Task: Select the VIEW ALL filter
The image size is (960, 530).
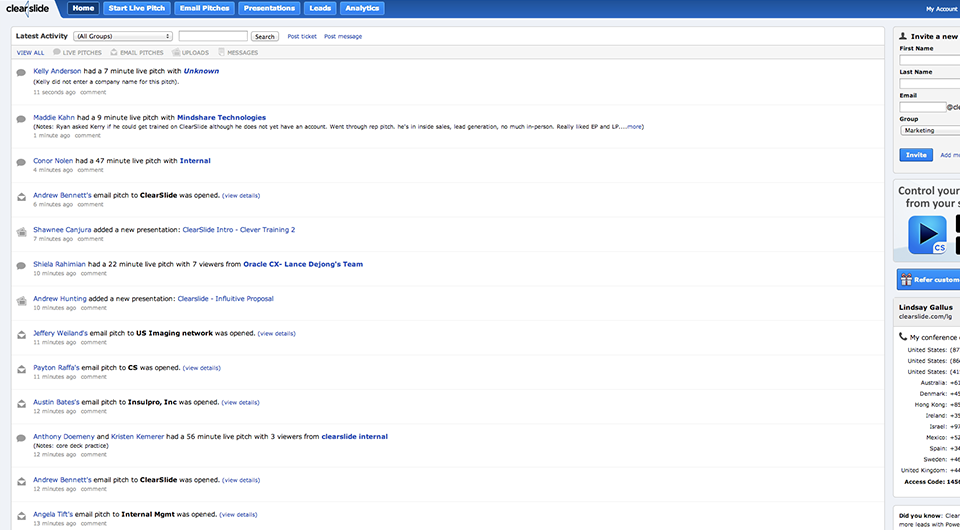Action: (x=31, y=53)
